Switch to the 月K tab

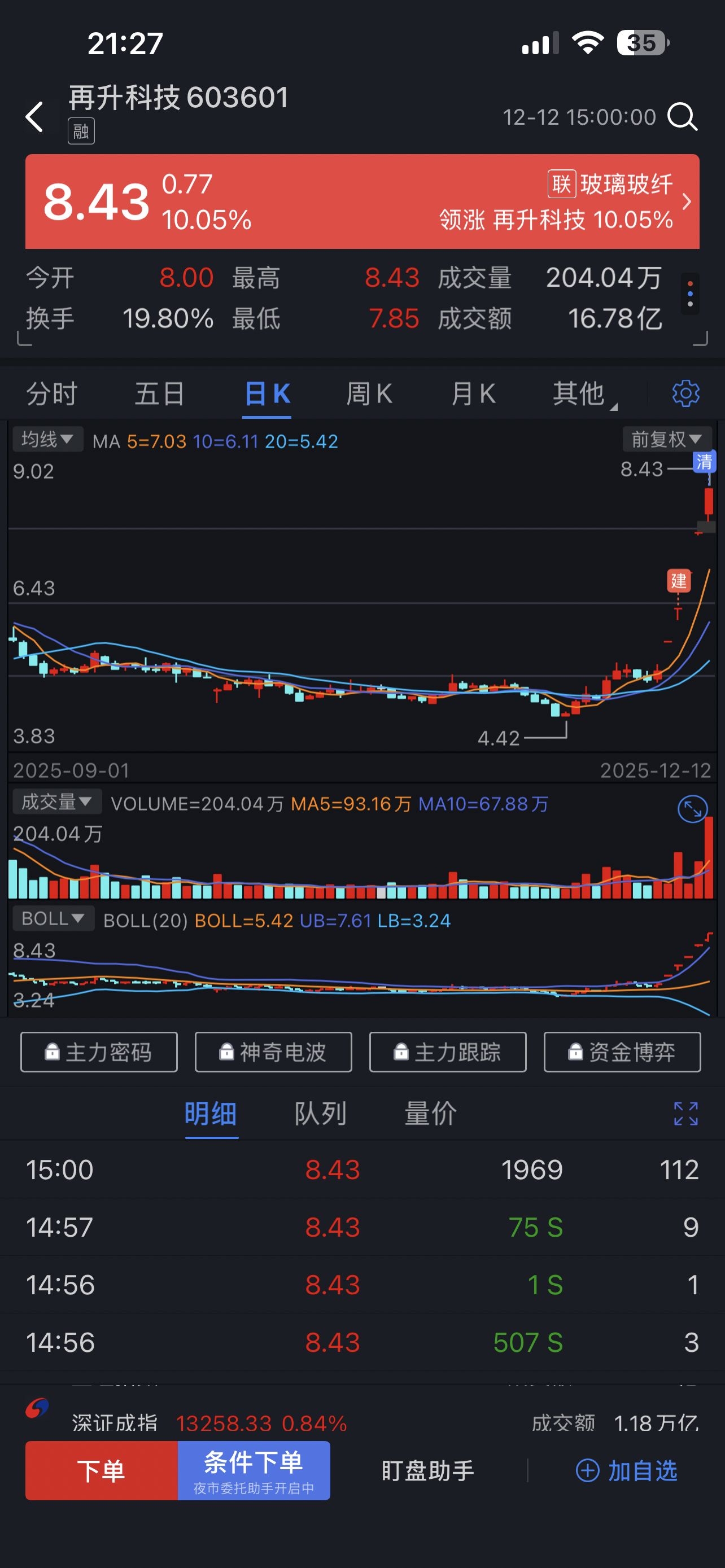coord(474,393)
